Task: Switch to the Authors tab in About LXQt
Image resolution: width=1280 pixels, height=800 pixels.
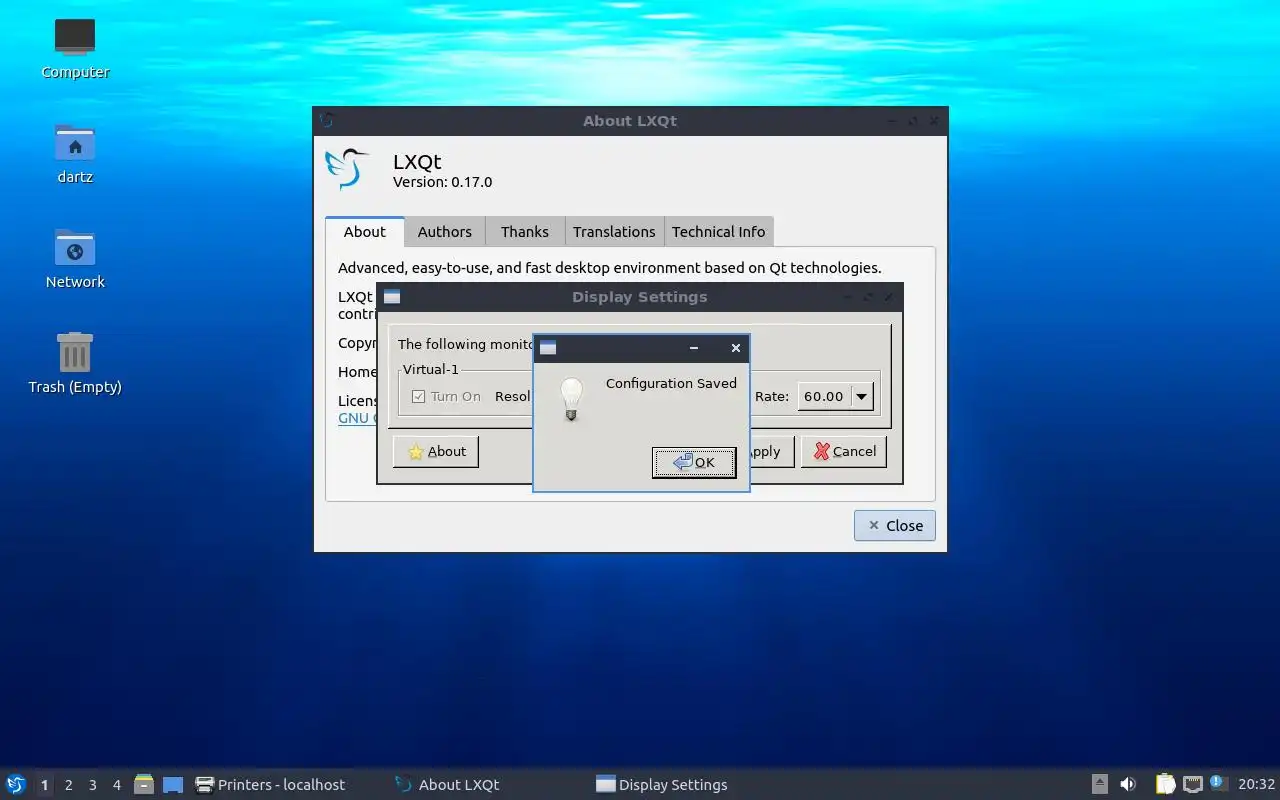Action: coord(444,231)
